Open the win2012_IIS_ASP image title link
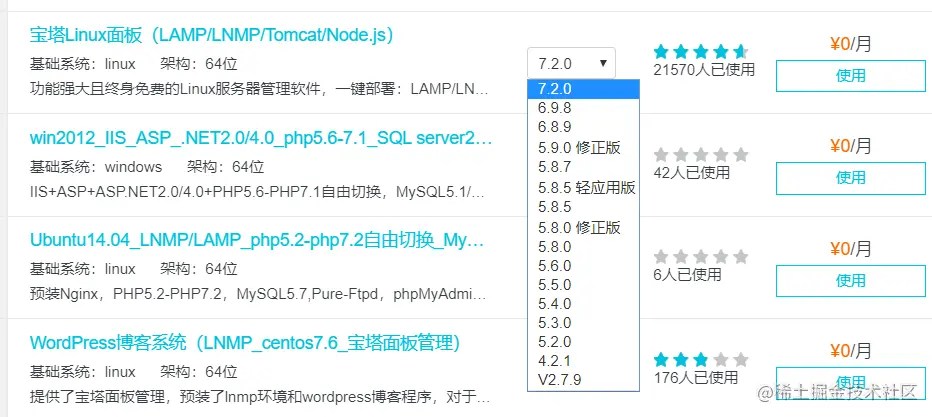932x417 pixels. click(x=261, y=139)
